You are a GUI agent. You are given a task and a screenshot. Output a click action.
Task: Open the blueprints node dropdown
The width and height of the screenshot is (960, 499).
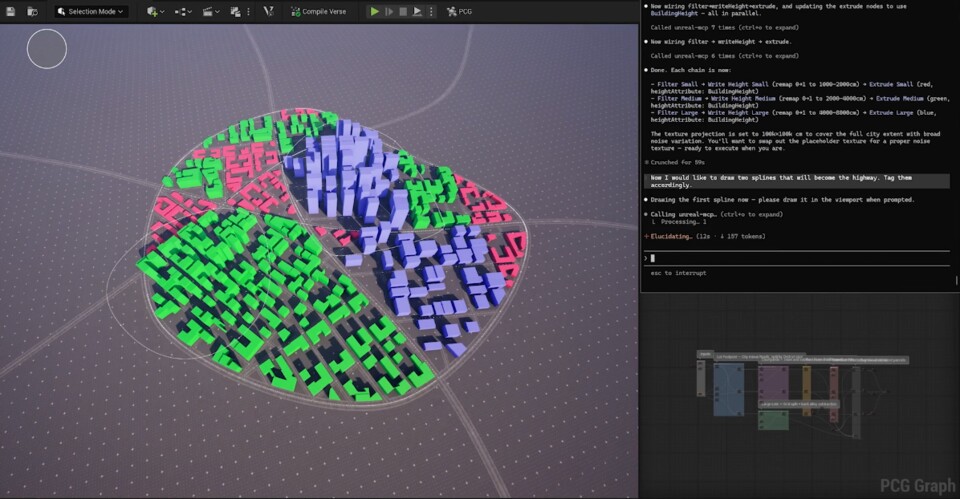point(183,11)
